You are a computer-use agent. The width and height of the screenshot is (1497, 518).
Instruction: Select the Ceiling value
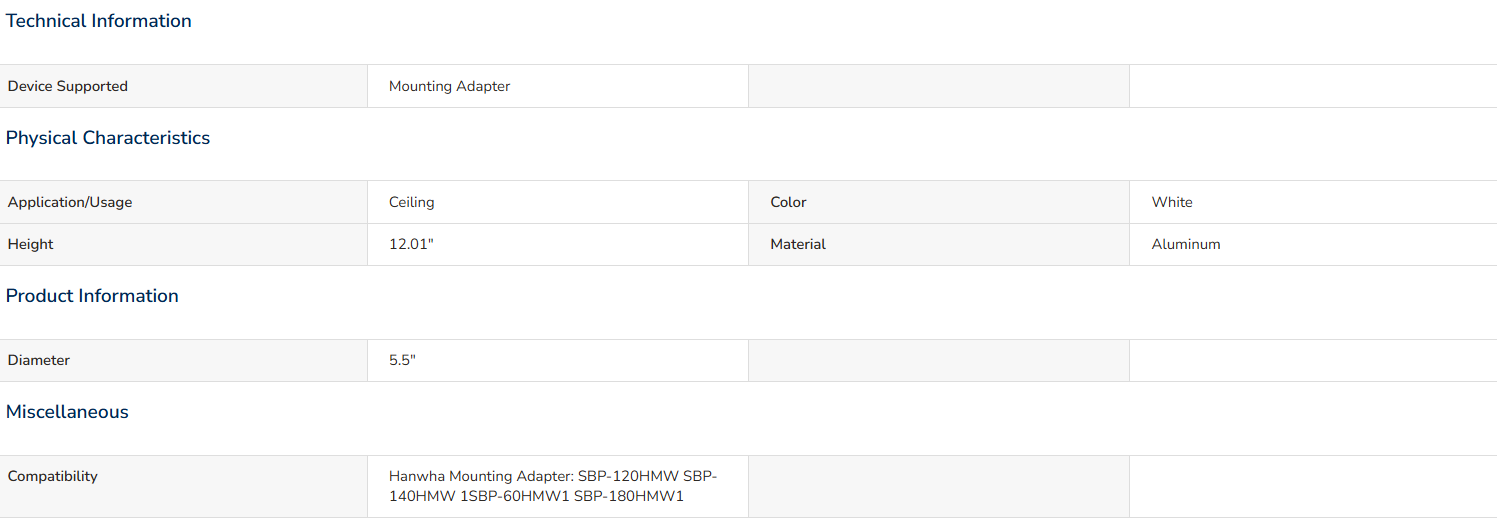click(412, 202)
